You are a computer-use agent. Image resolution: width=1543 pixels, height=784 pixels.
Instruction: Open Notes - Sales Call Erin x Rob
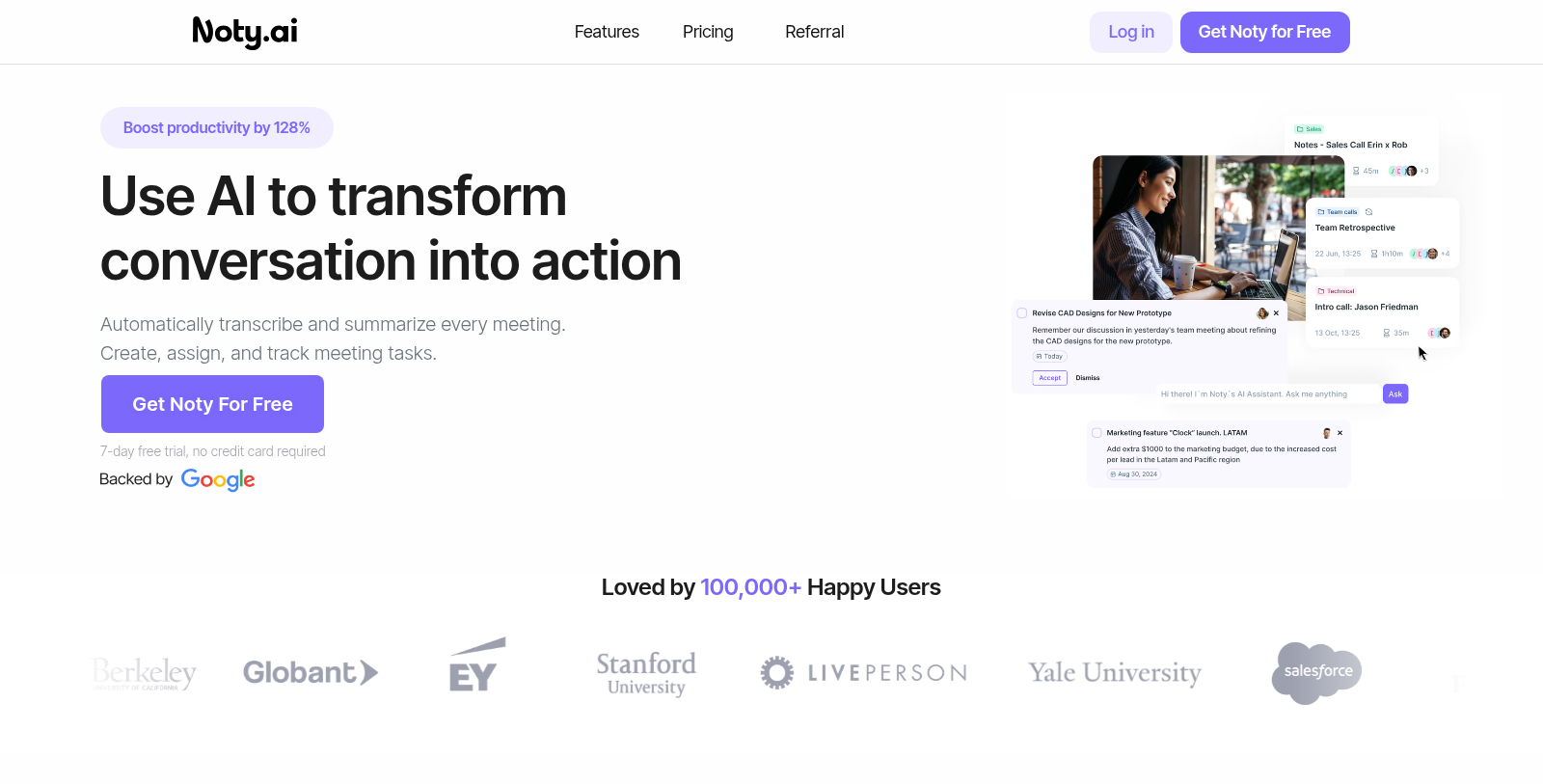click(x=1362, y=150)
